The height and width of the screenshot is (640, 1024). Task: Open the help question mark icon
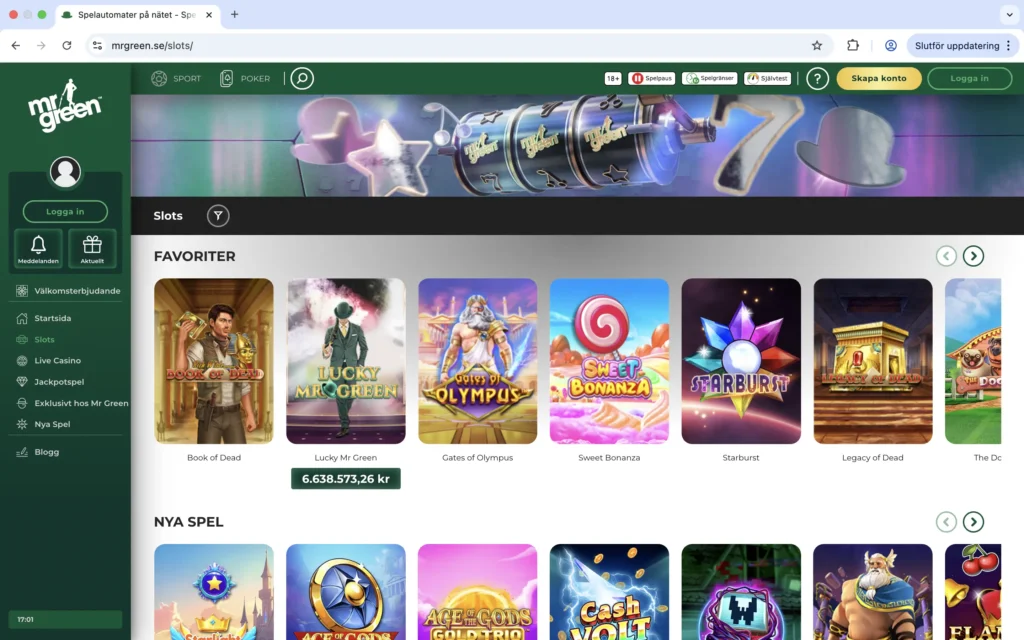817,78
